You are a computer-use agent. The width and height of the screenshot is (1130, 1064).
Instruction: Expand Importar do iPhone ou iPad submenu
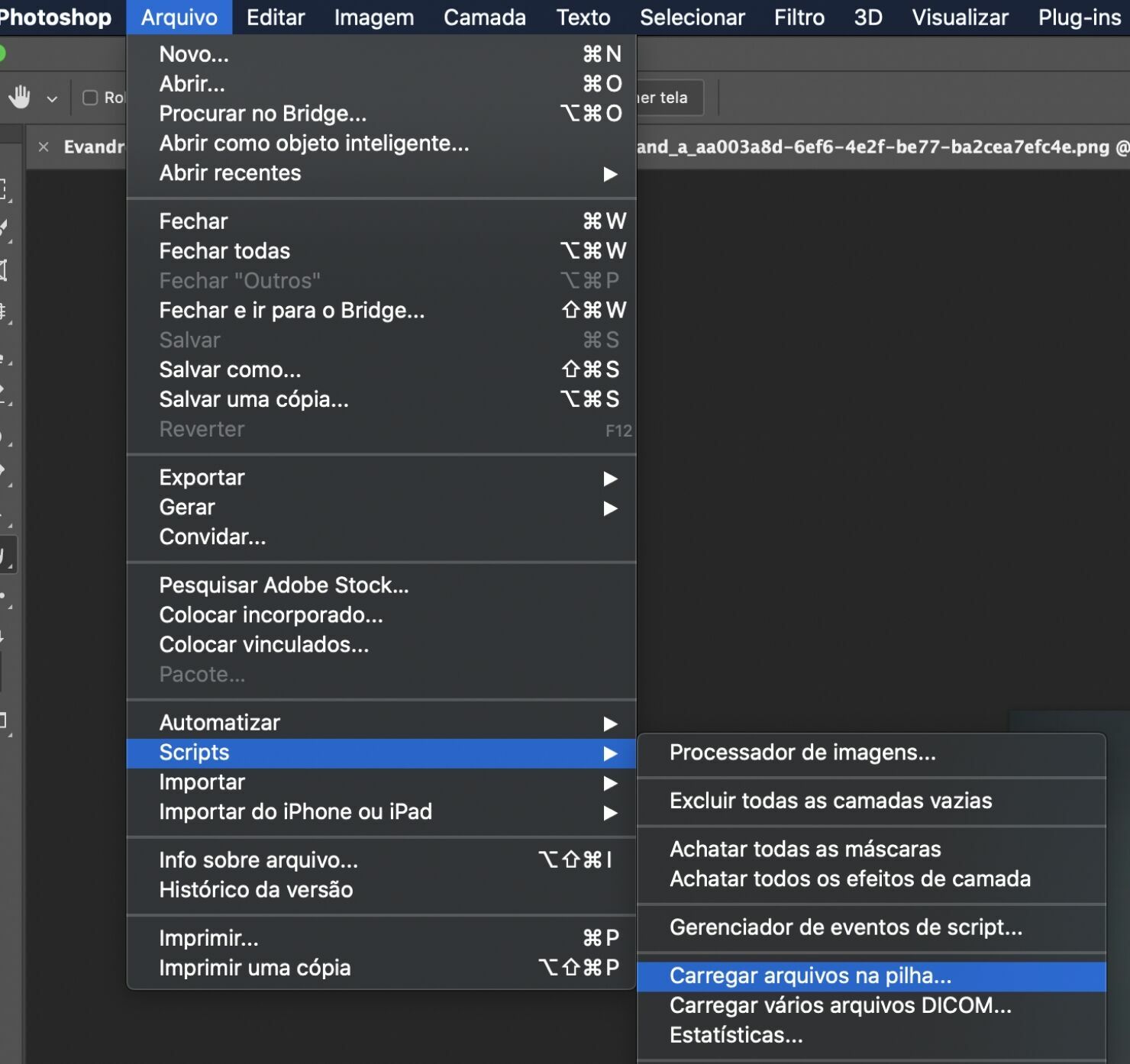[x=381, y=812]
